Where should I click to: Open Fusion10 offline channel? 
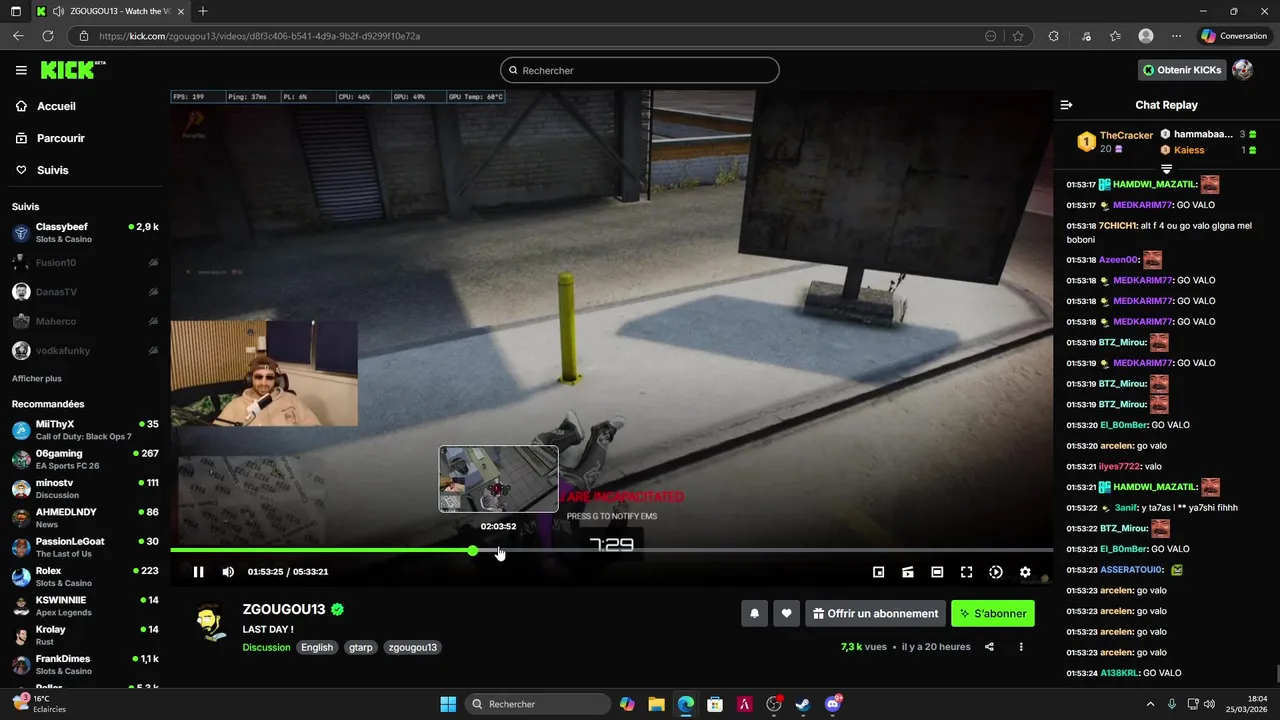click(x=85, y=263)
